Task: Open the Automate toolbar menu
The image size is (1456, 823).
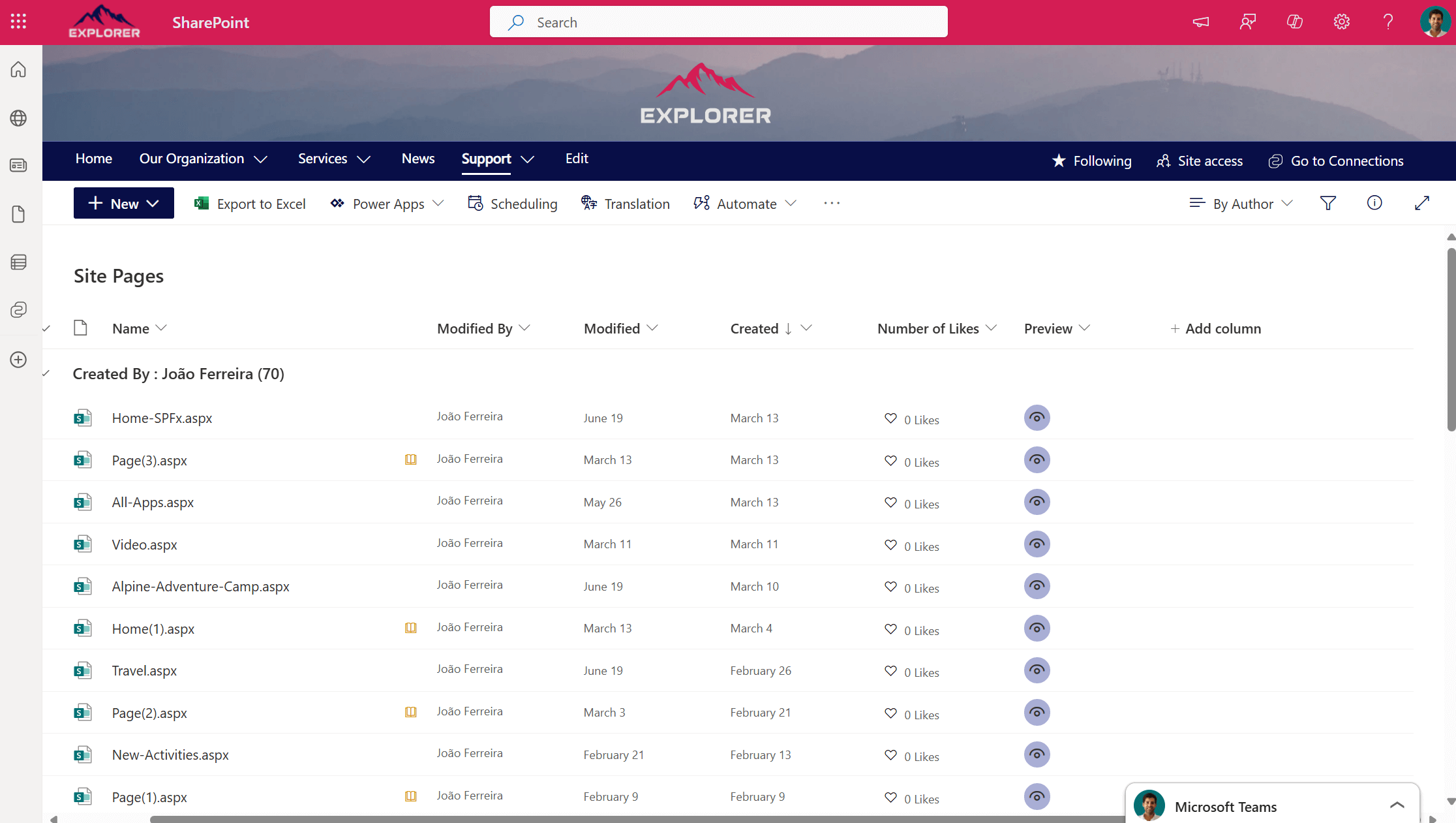Action: [x=701, y=203]
